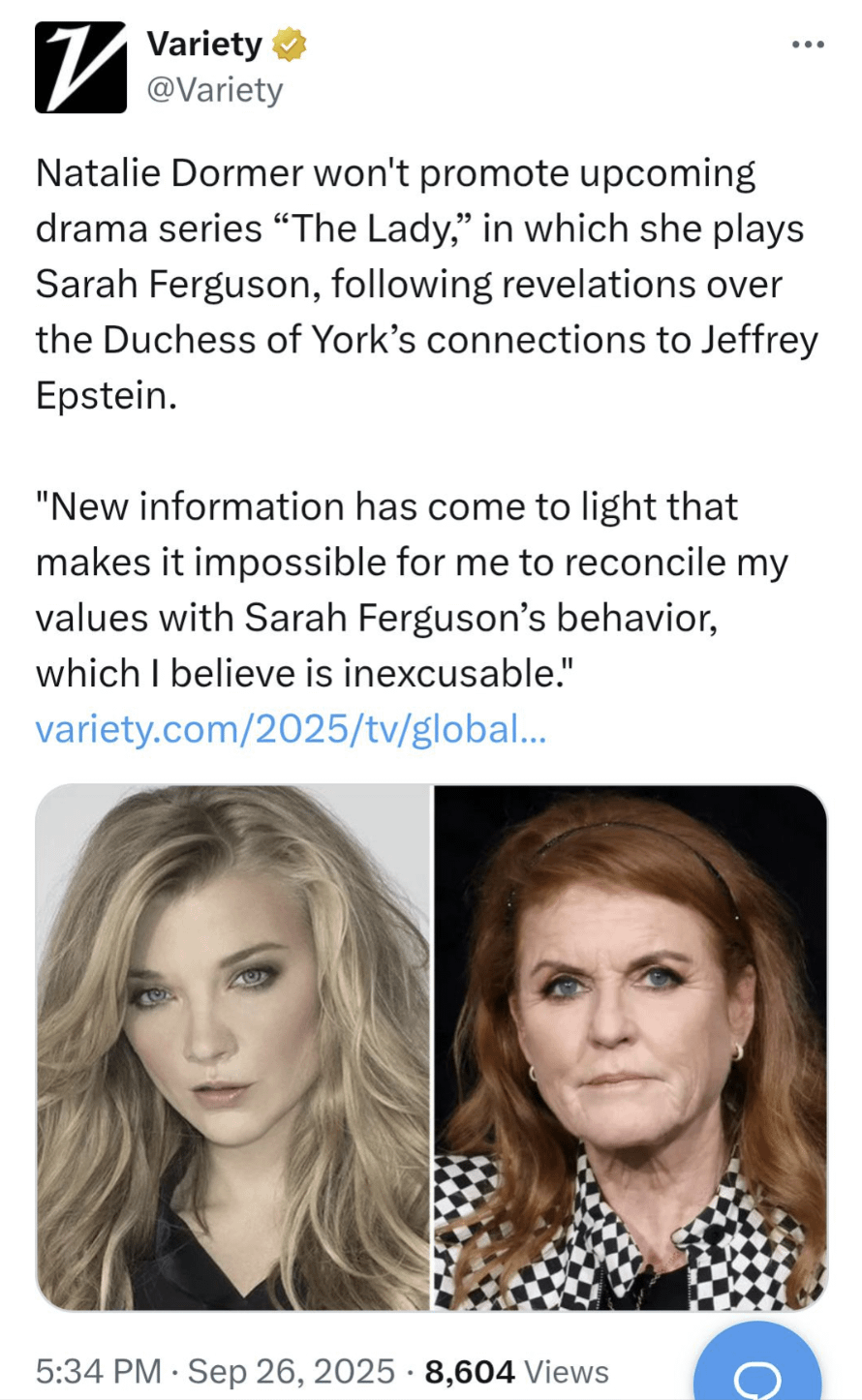Viewport: 862px width, 1400px height.
Task: Open the 8,604 view count number
Action: coord(470,1371)
